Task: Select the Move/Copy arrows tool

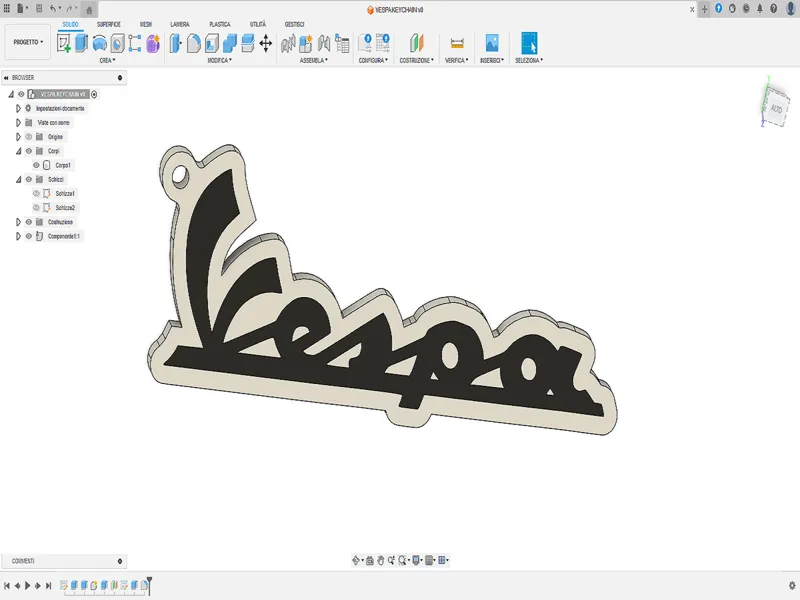Action: point(266,43)
